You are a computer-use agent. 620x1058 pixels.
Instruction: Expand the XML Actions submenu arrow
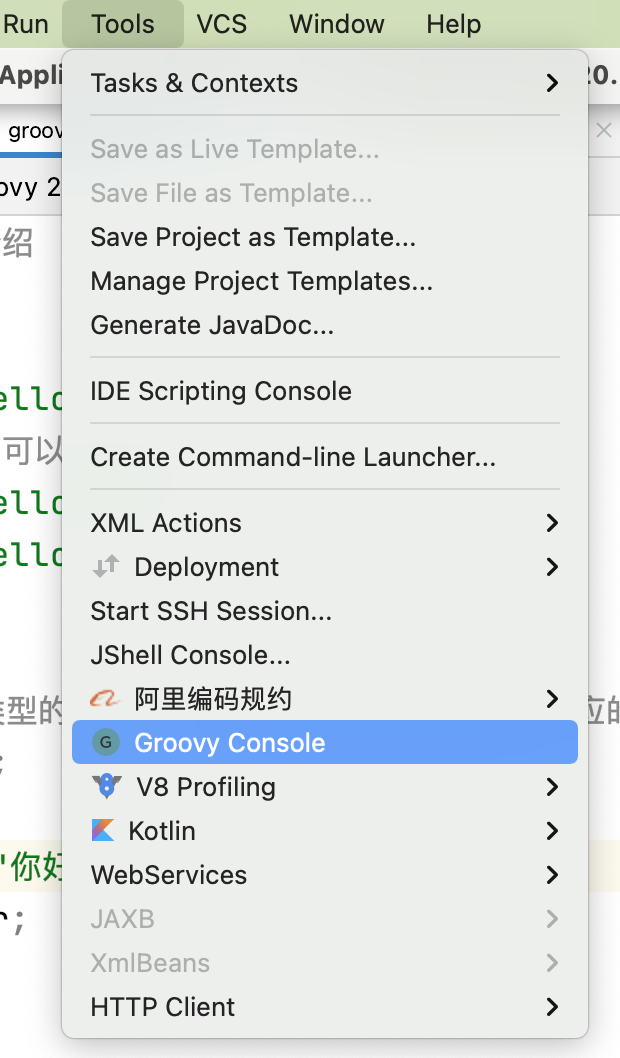pyautogui.click(x=552, y=523)
